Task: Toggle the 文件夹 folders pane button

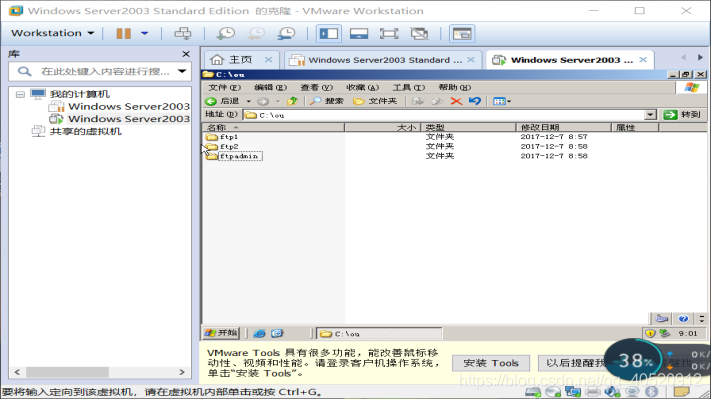Action: 375,101
